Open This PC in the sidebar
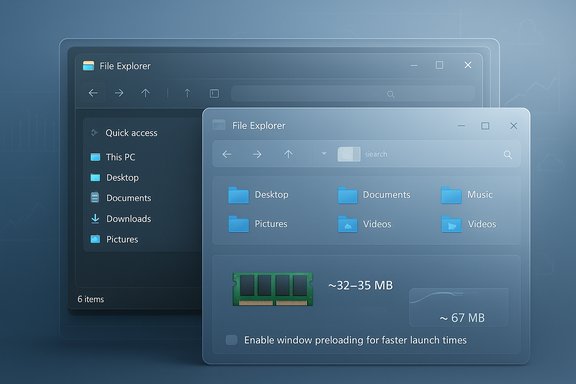Viewport: 576px width, 384px height. 120,157
